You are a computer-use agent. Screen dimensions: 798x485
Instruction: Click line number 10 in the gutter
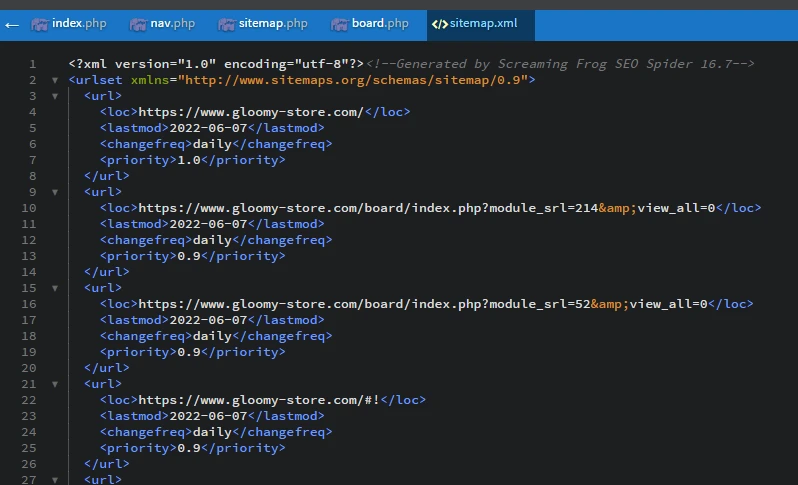pyautogui.click(x=28, y=208)
